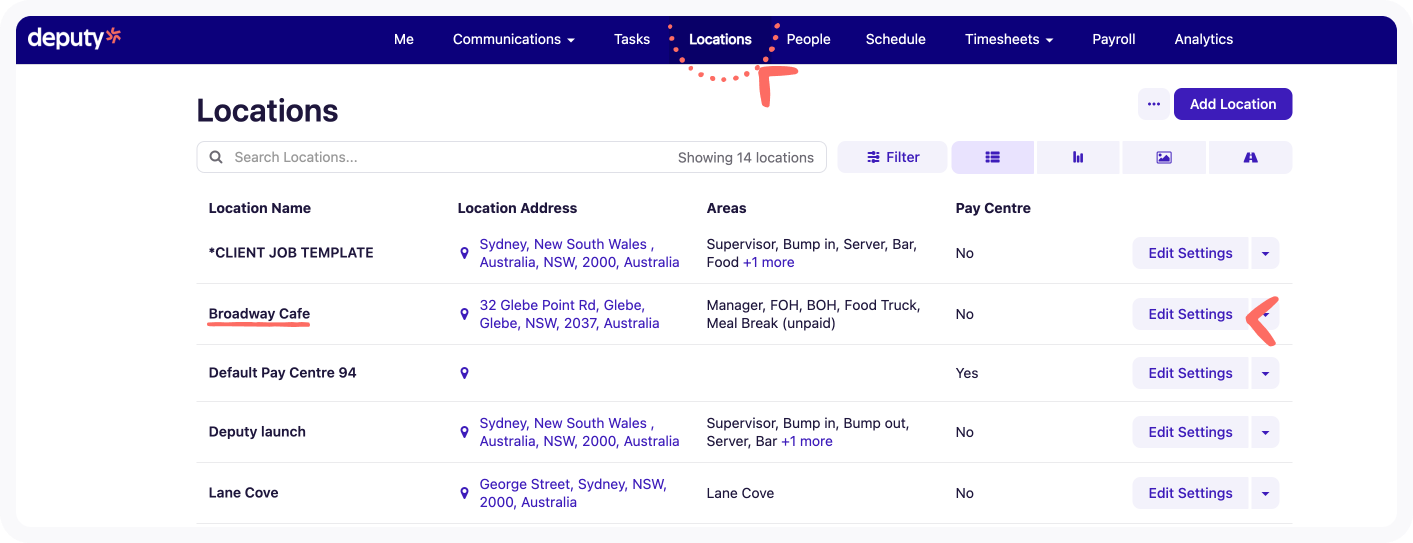Screen dimensions: 1413x543
Task: Go to the People tab
Action: [x=808, y=39]
